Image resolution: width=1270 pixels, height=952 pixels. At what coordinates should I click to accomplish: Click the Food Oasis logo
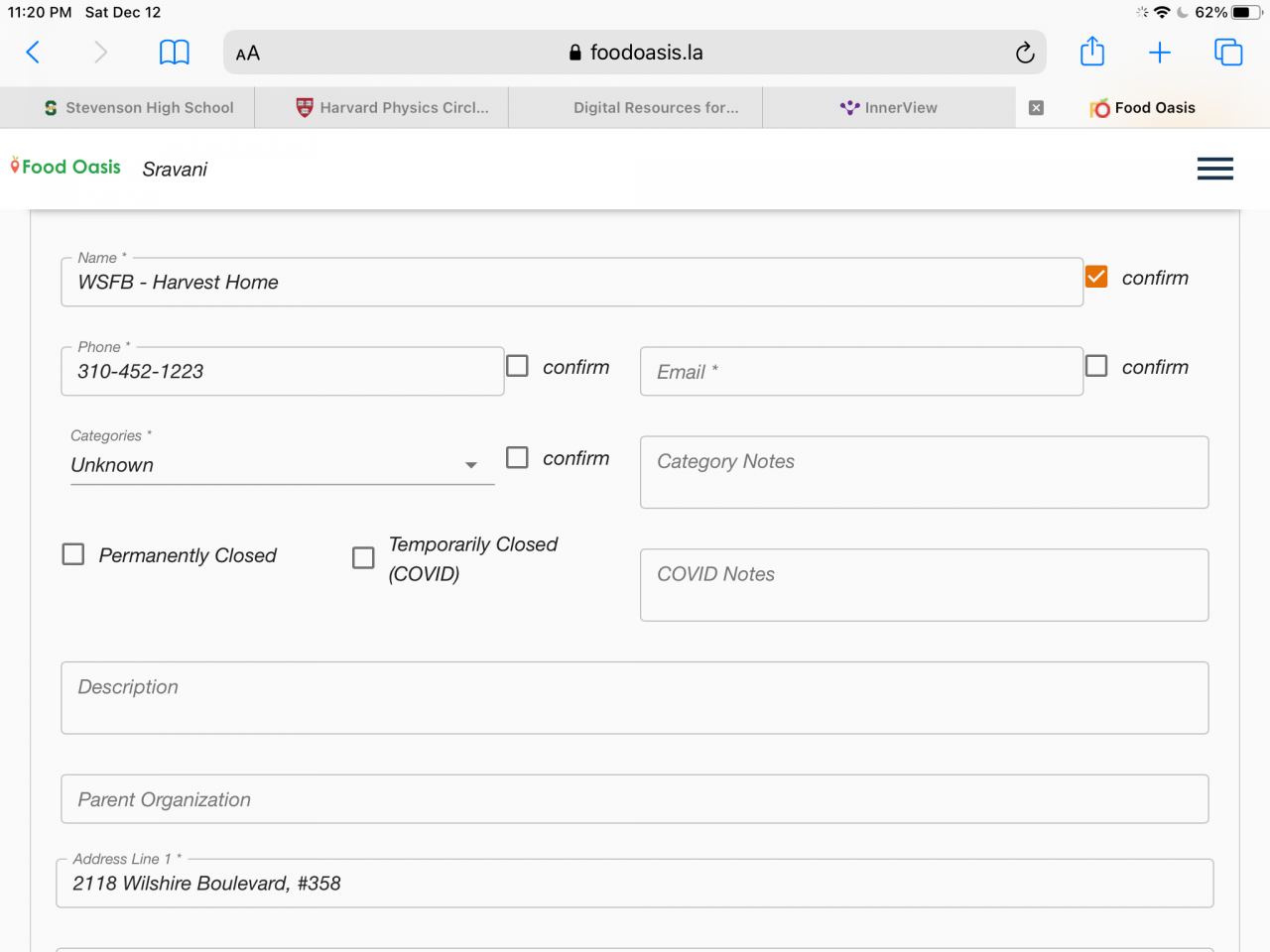(x=65, y=167)
